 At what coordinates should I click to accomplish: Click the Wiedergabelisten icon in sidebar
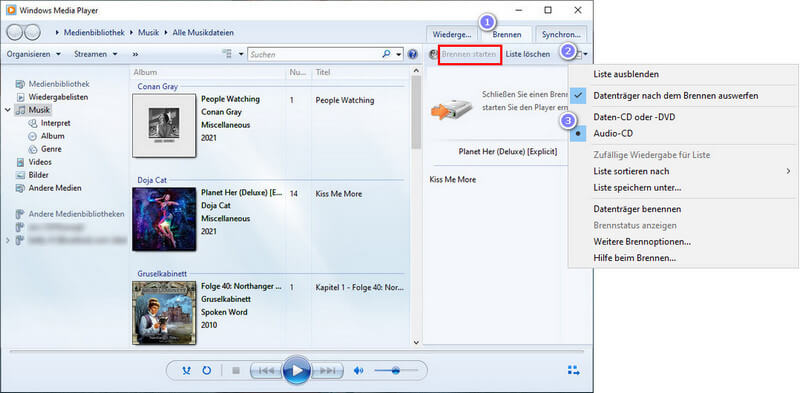click(20, 97)
